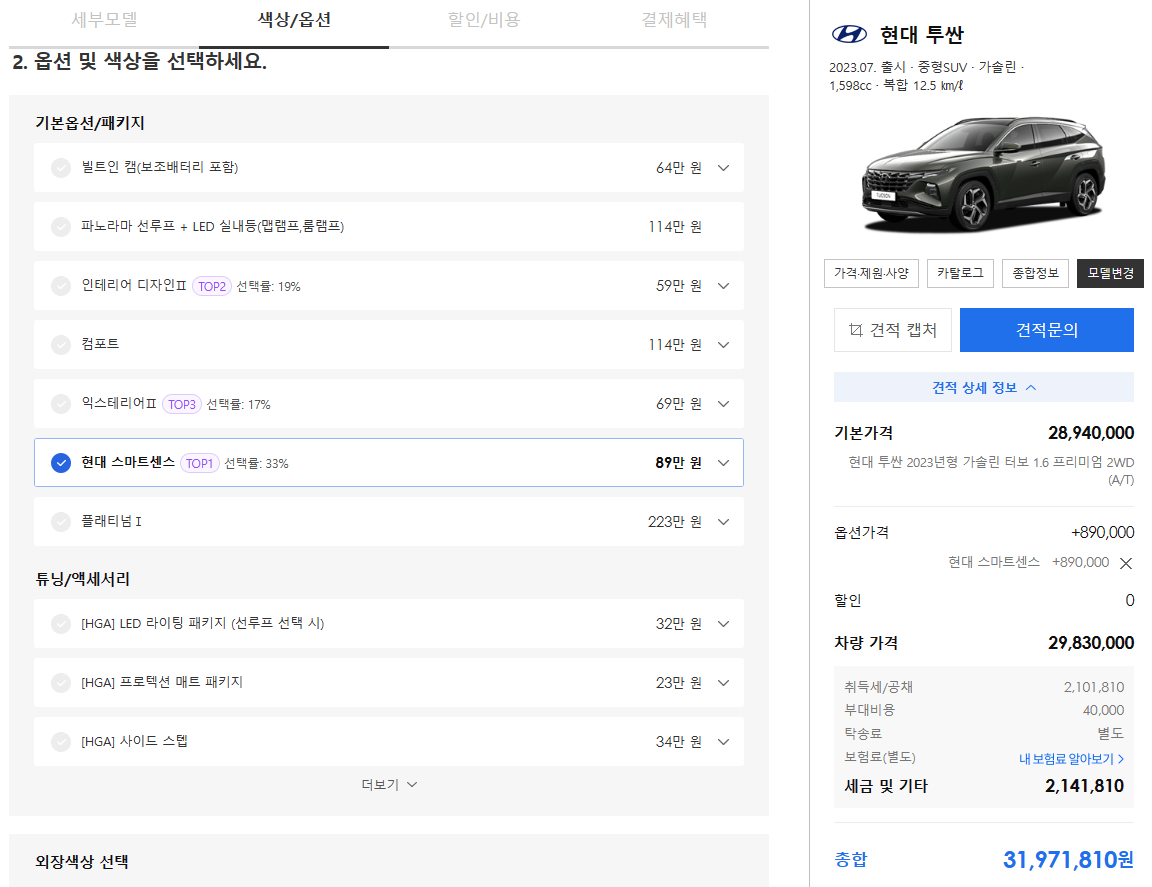The image size is (1152, 887).
Task: Remove 현대 스마트센스 option with X icon
Action: tap(1126, 563)
